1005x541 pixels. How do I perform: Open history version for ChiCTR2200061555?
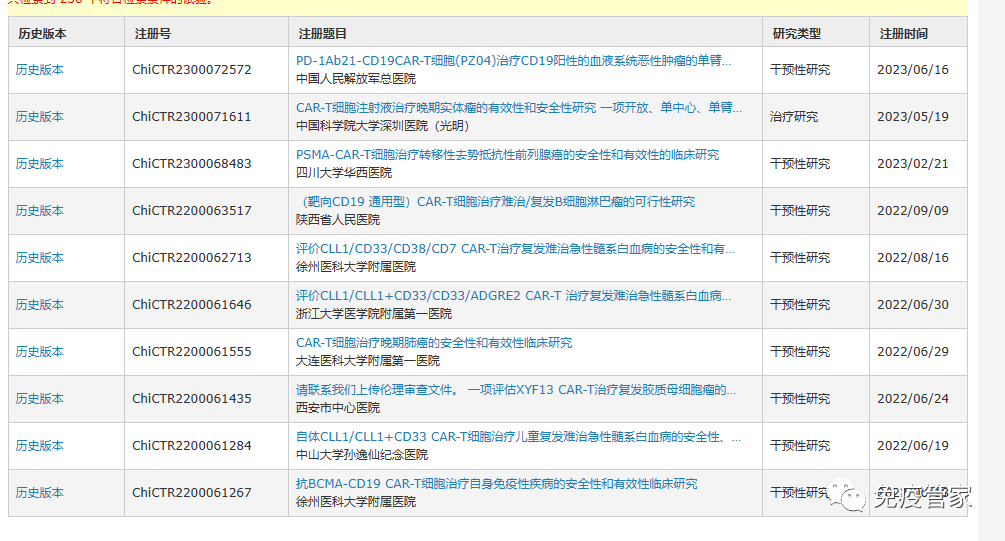[x=40, y=352]
